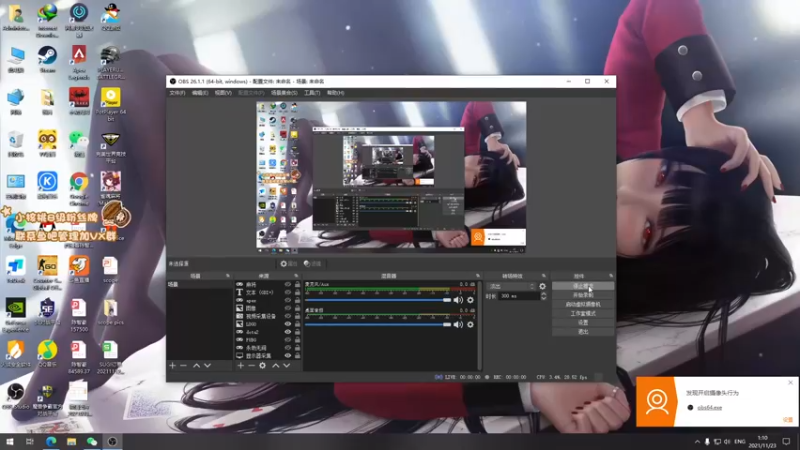Pop out the 控件 dock via header icon
The width and height of the screenshot is (800, 450).
(611, 276)
